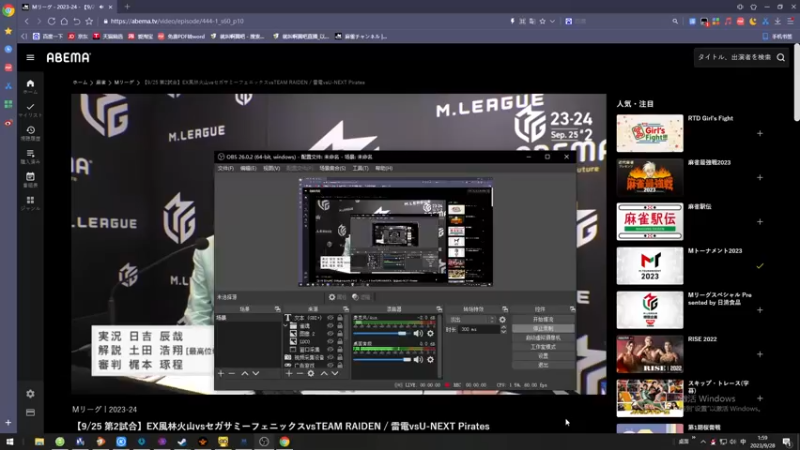The height and width of the screenshot is (450, 800).
Task: Toggle visibility of the 文本 (GDI+) source
Action: pyautogui.click(x=330, y=318)
